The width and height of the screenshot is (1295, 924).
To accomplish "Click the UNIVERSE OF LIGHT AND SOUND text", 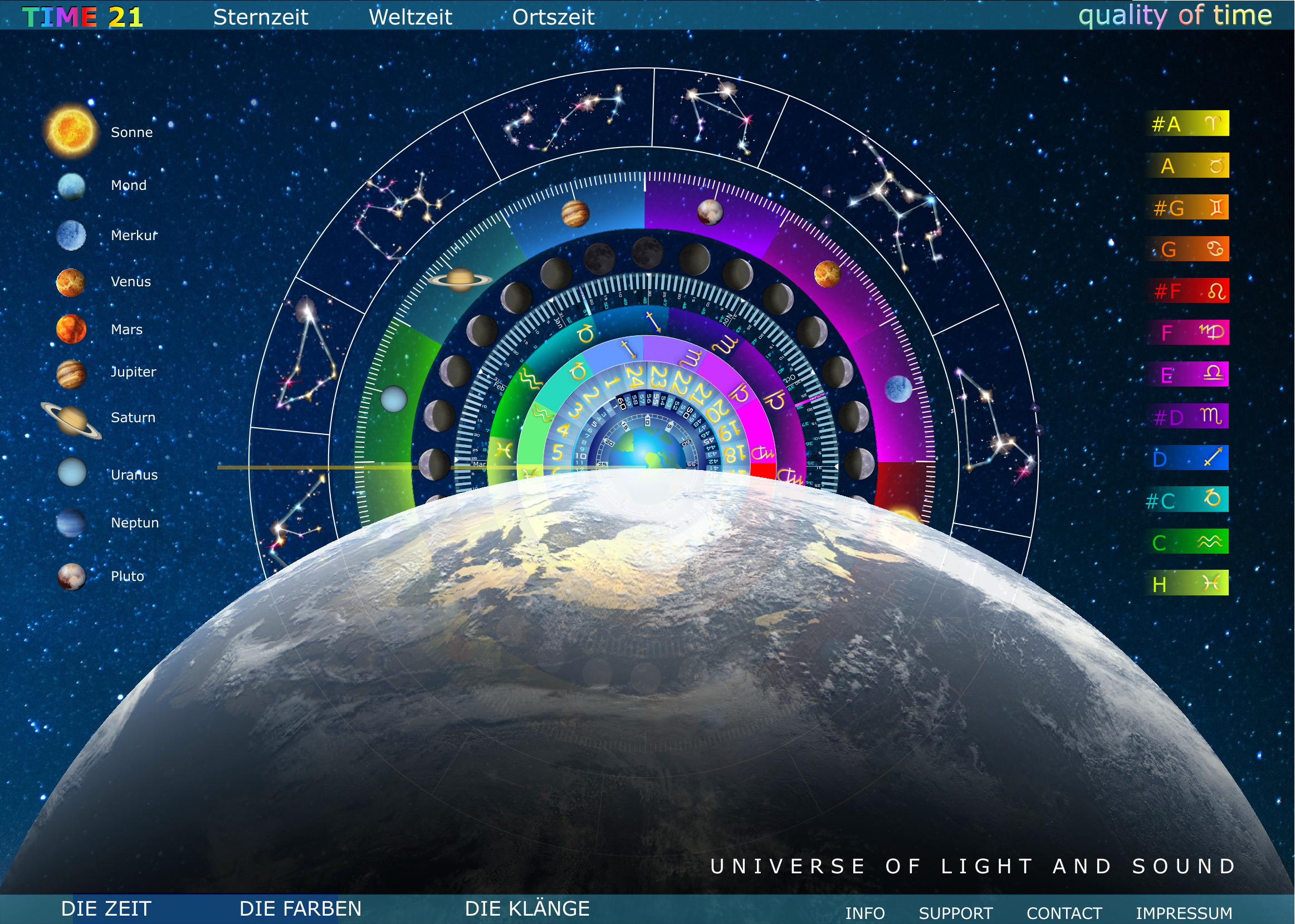I will tap(973, 867).
